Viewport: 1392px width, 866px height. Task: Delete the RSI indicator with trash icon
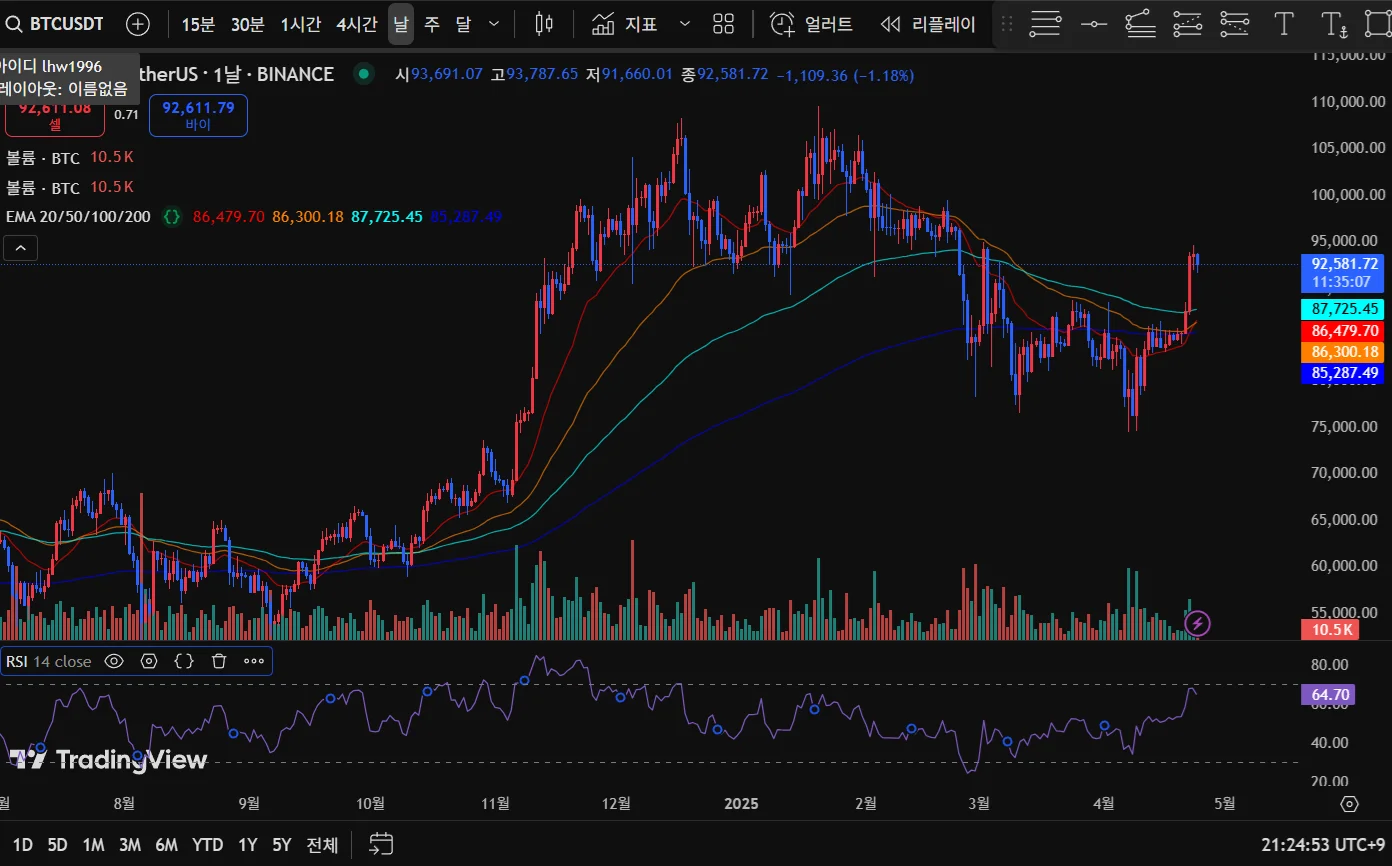click(x=219, y=661)
